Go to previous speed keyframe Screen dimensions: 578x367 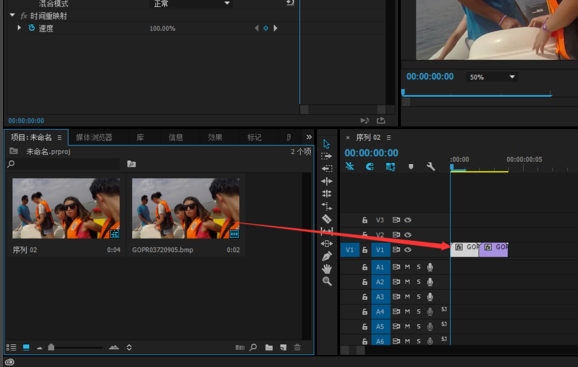coord(257,28)
